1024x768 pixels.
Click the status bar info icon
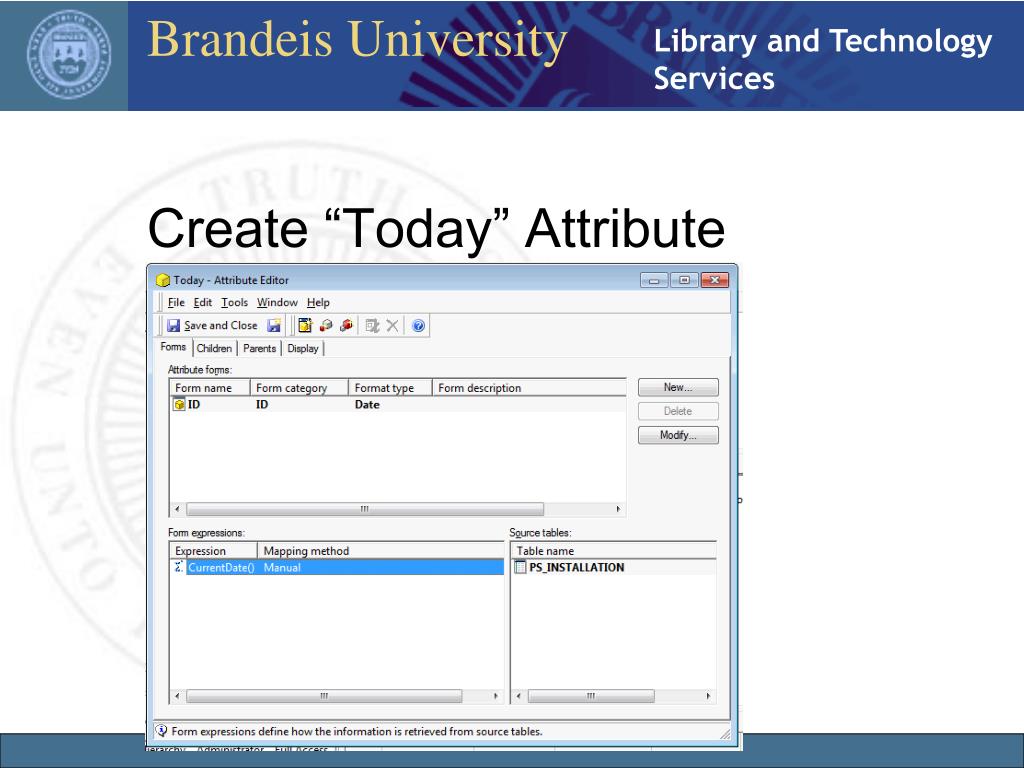[161, 731]
